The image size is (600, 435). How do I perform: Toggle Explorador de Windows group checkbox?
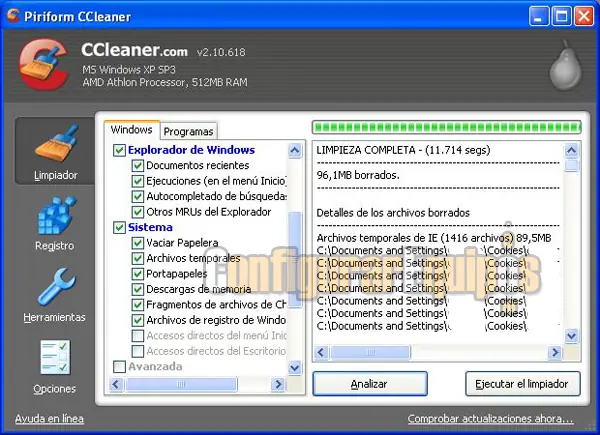[x=119, y=150]
